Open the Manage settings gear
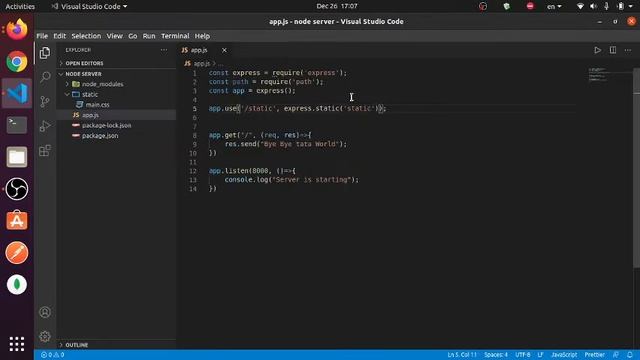The image size is (640, 360). tap(45, 336)
